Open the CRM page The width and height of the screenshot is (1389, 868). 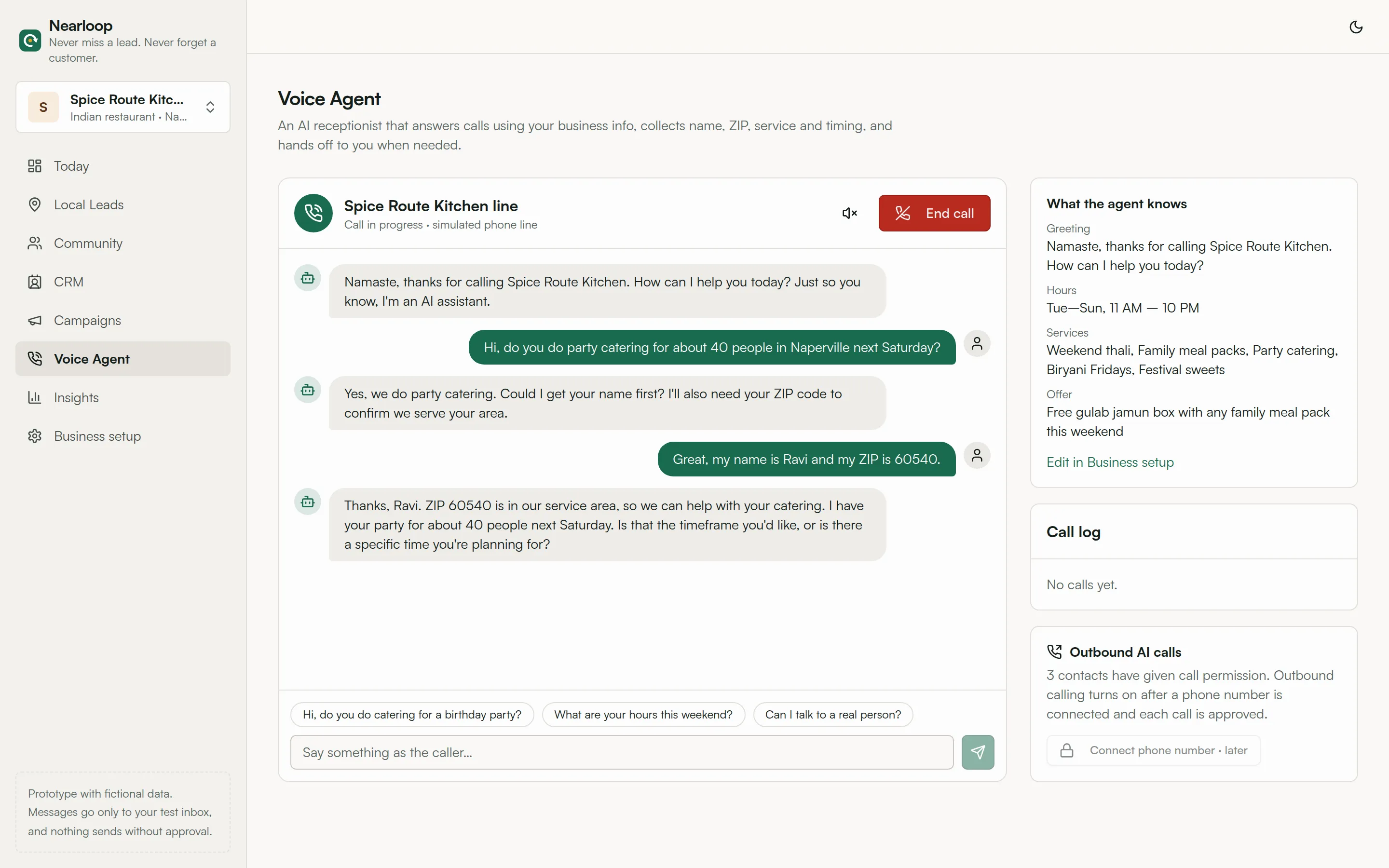pos(123,282)
